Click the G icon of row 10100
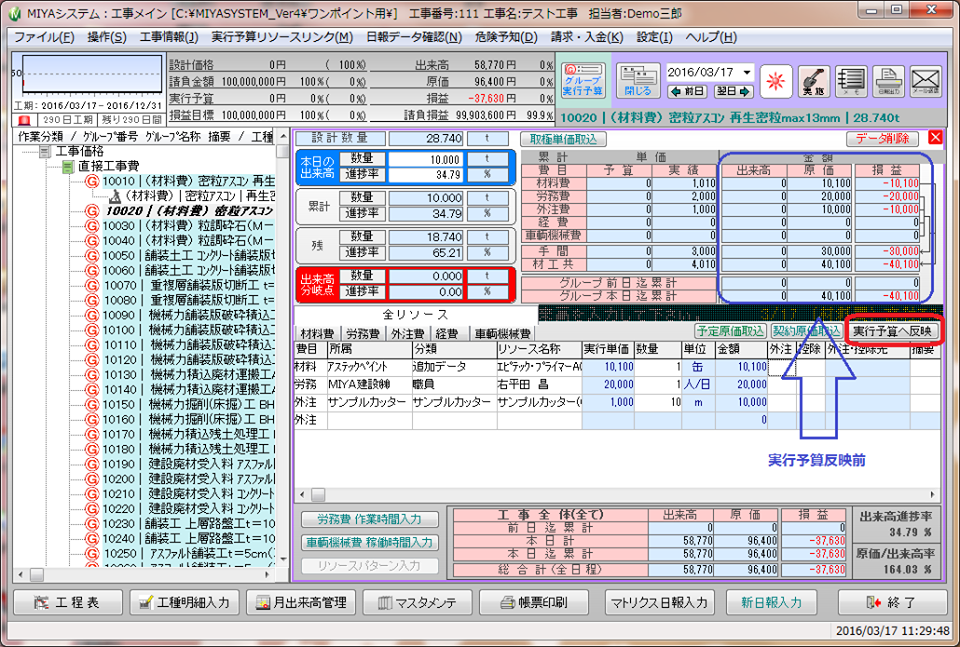Screen dimensions: 960x647 pyautogui.click(x=91, y=330)
